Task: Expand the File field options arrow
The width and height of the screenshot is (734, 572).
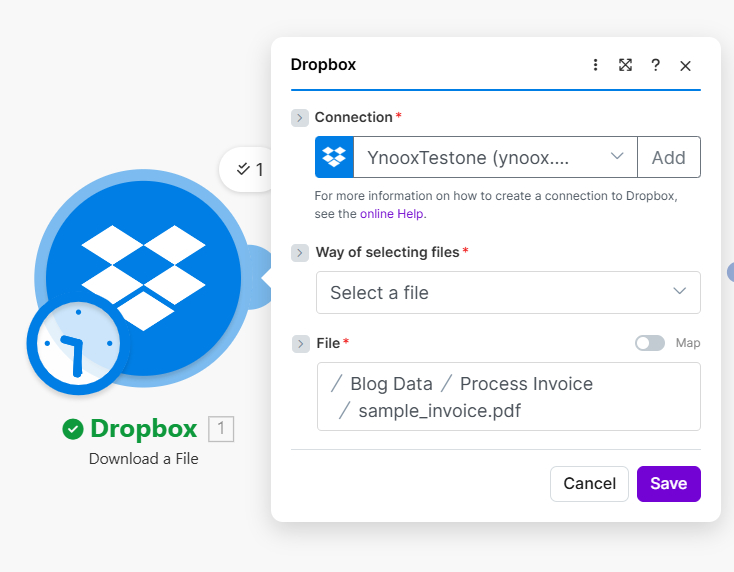Action: (x=301, y=344)
